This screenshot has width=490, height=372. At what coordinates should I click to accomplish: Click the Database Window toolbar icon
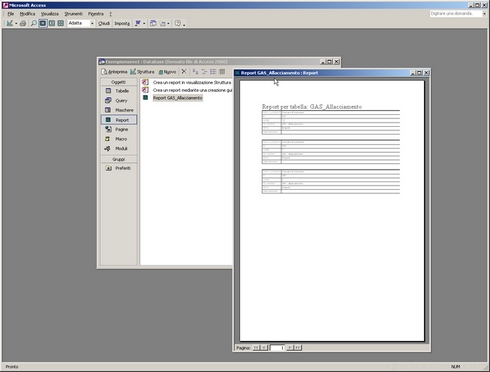pyautogui.click(x=153, y=23)
